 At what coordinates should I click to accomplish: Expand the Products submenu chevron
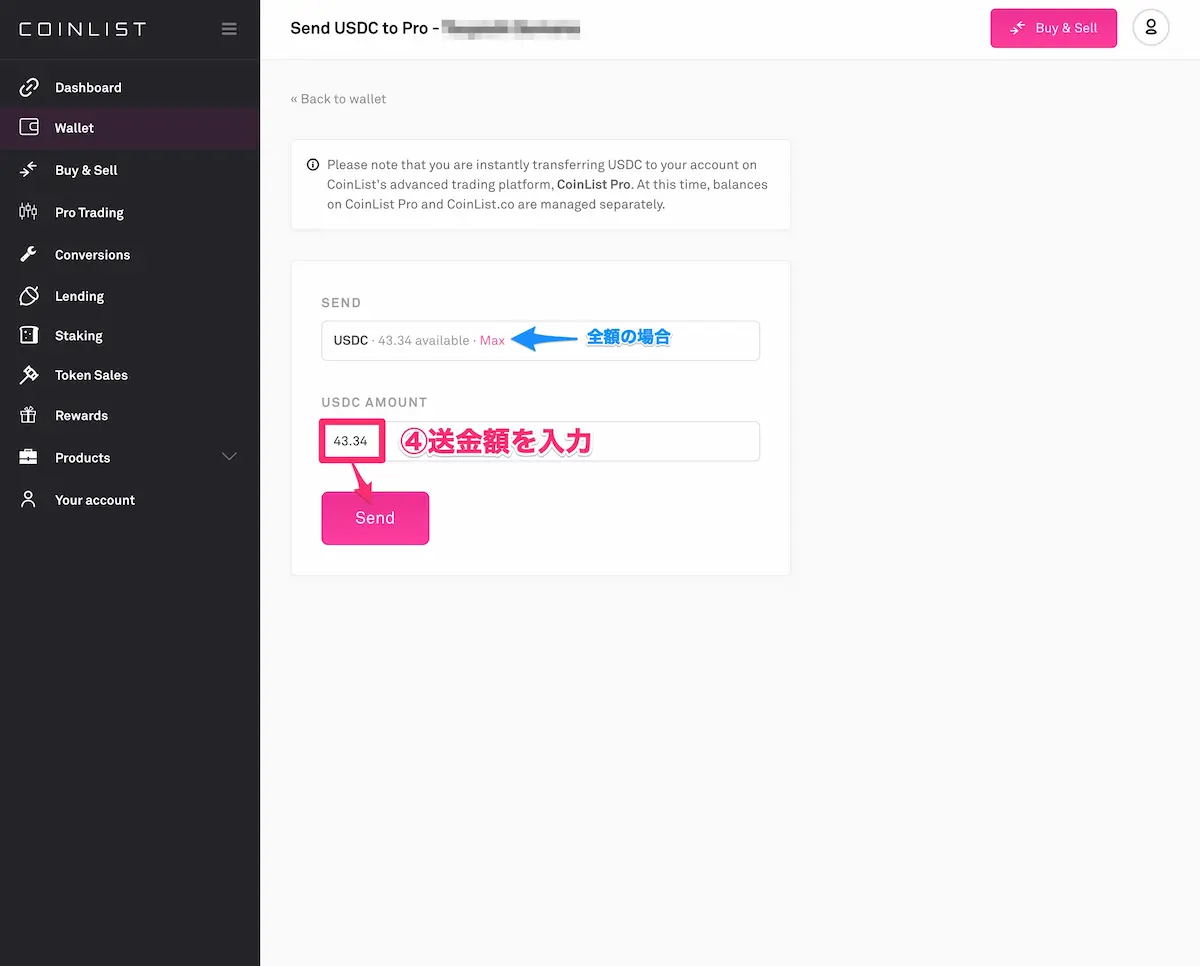pyautogui.click(x=229, y=457)
